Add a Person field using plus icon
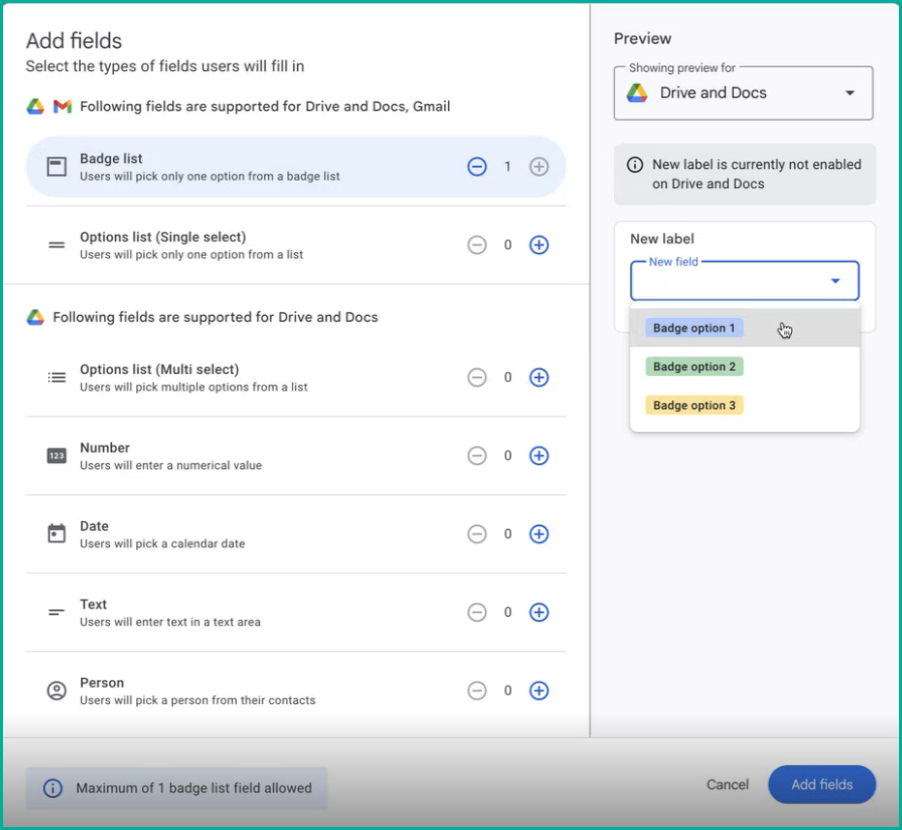 (538, 690)
